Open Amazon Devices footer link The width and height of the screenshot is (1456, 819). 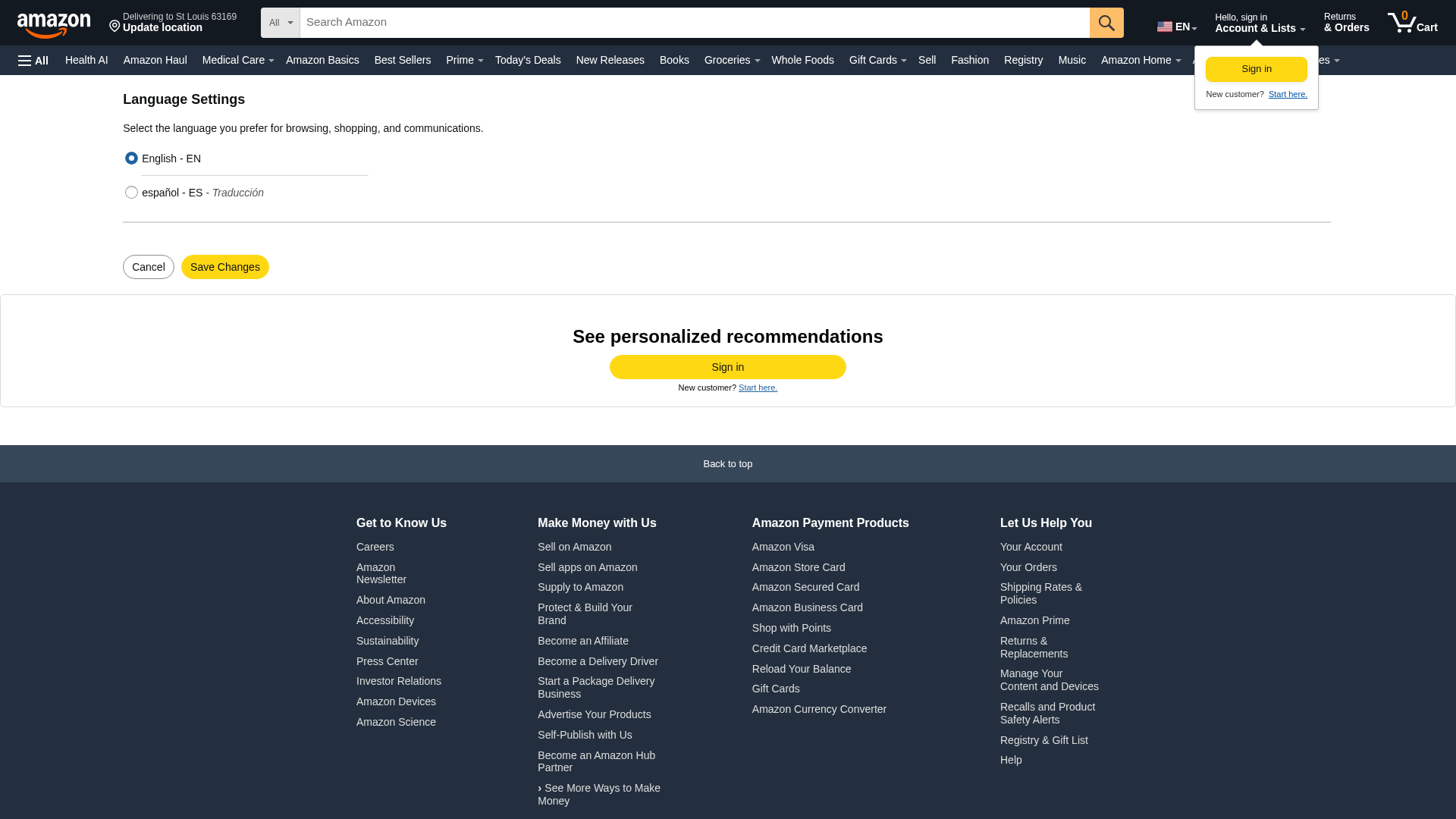[x=396, y=701]
